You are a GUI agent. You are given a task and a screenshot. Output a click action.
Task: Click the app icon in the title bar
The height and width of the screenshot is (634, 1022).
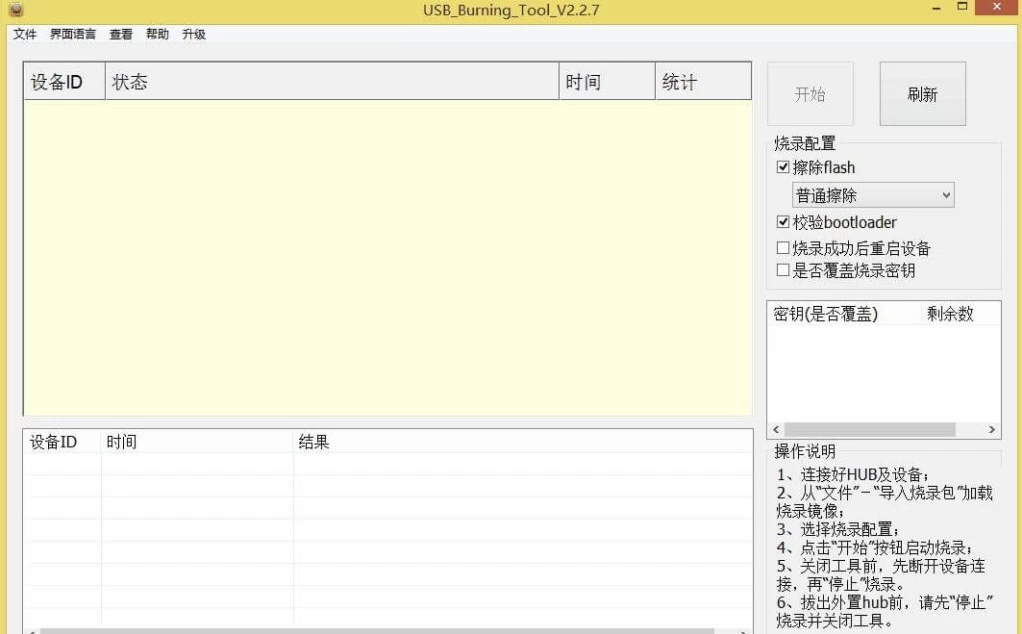tap(14, 11)
